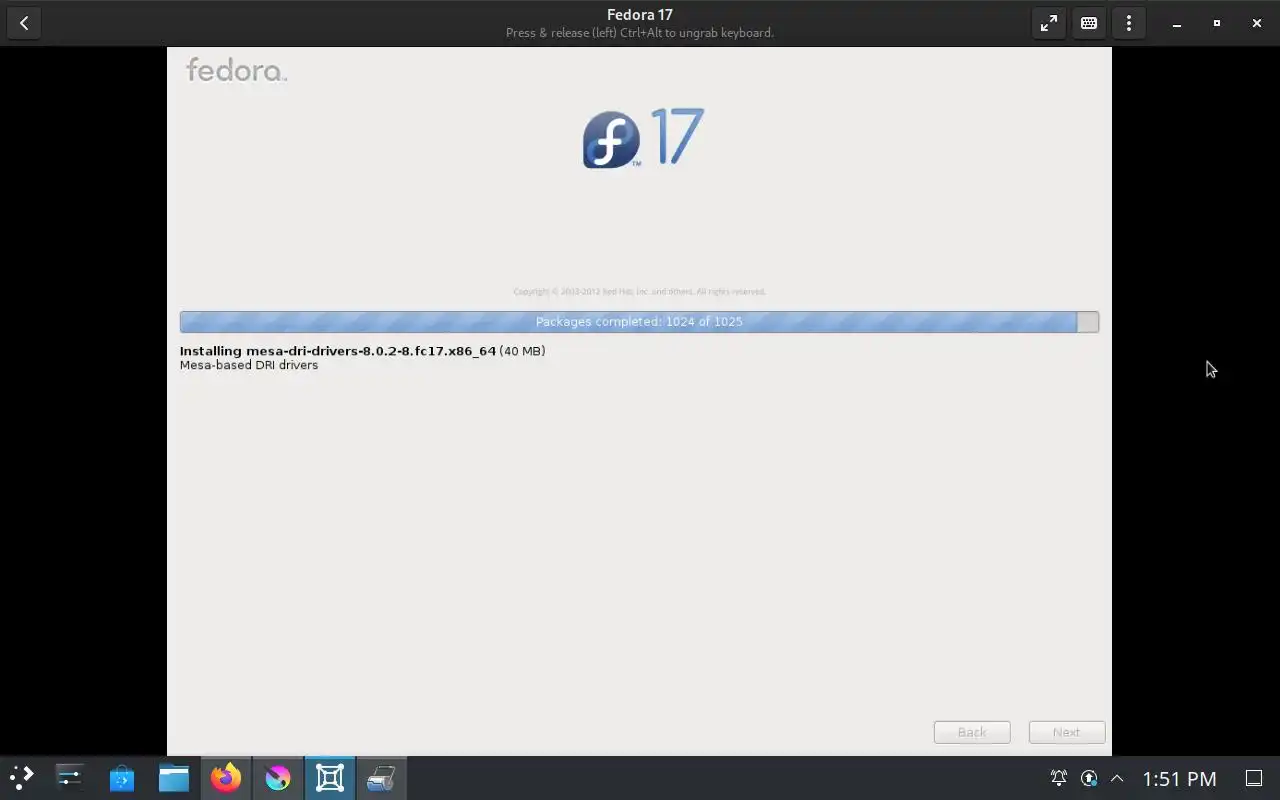Go back using the header arrow
Image resolution: width=1280 pixels, height=800 pixels.
(24, 23)
